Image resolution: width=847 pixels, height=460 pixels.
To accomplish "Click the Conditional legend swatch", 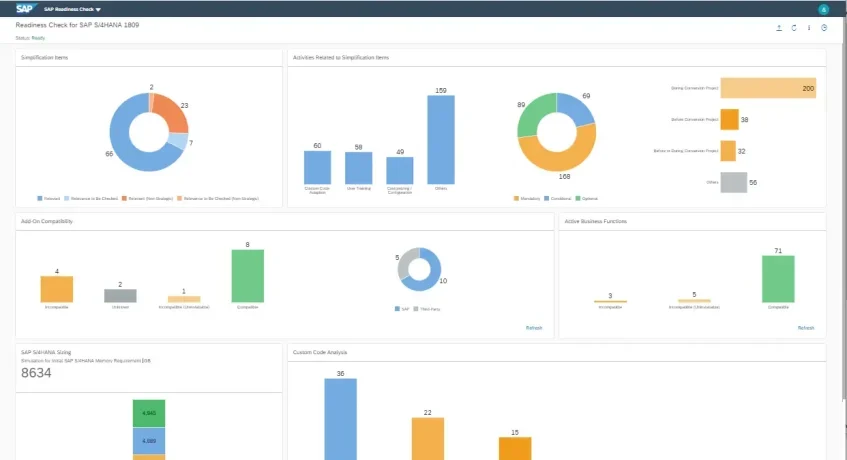I will (x=547, y=199).
